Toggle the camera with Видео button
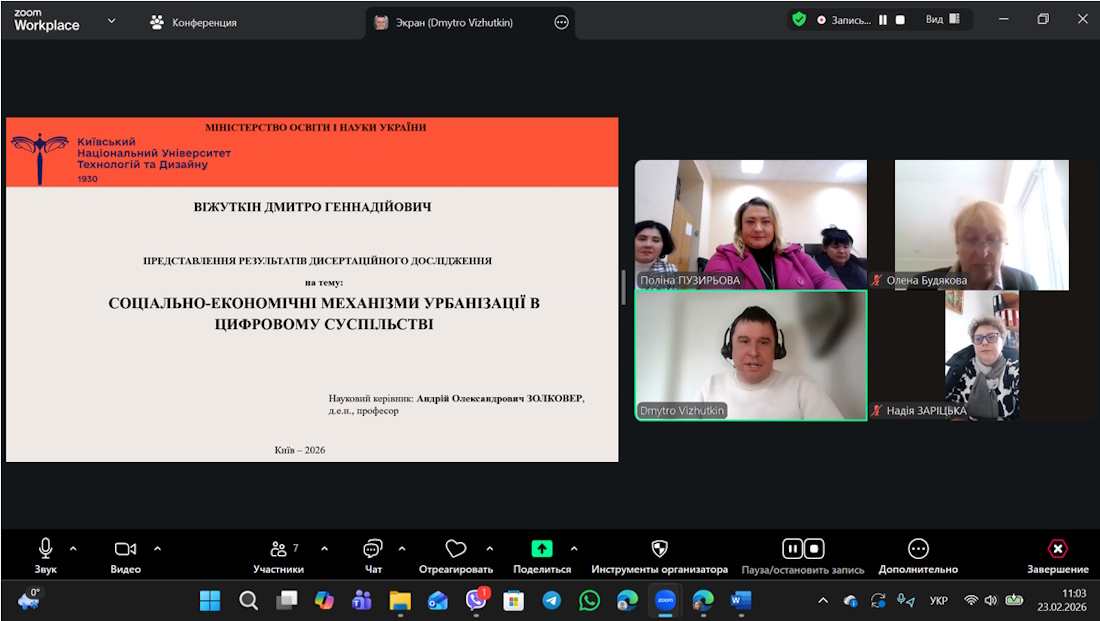Viewport: 1100px width, 621px height. 125,549
